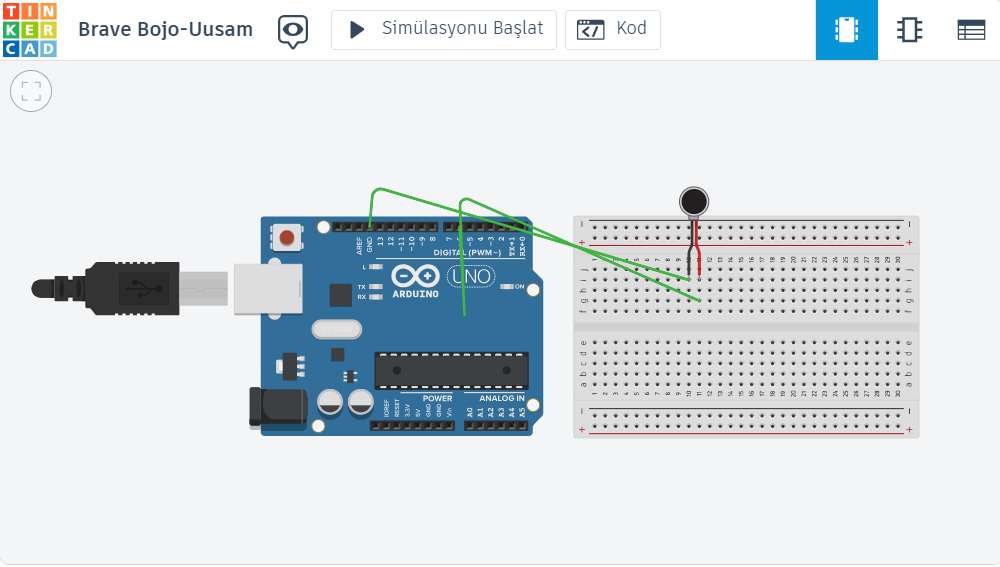Select the Arduino DC power jack
Viewport: 1000px width, 567px height.
277,407
